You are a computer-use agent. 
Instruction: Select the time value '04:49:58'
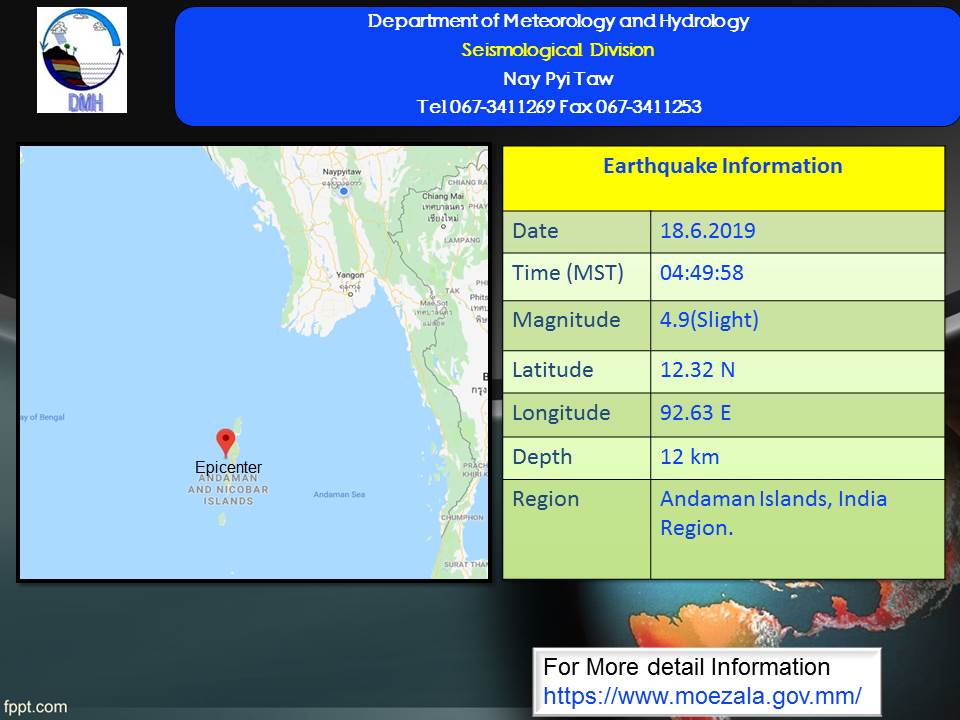click(702, 272)
